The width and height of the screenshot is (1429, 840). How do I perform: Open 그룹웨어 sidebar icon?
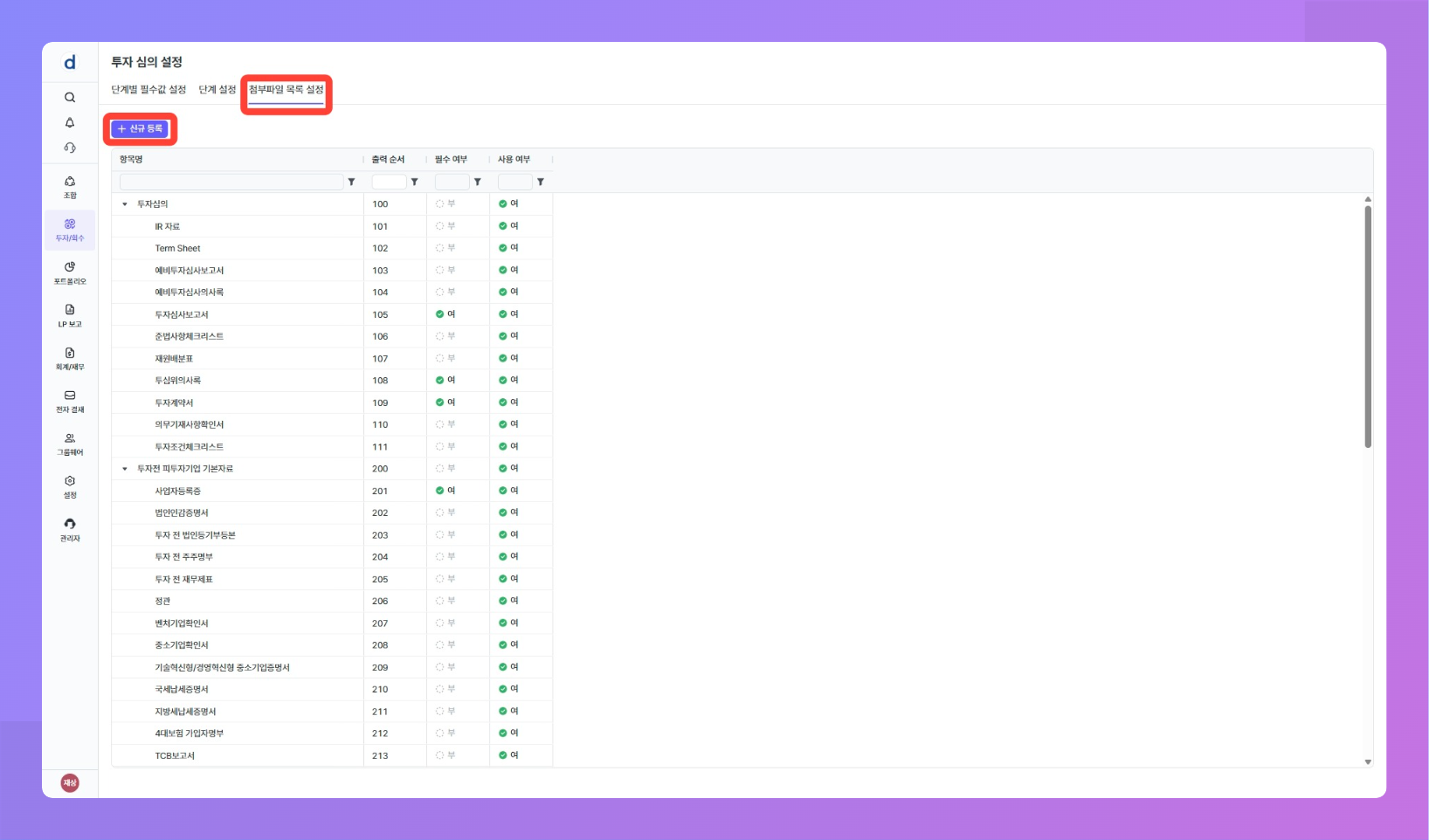click(70, 444)
